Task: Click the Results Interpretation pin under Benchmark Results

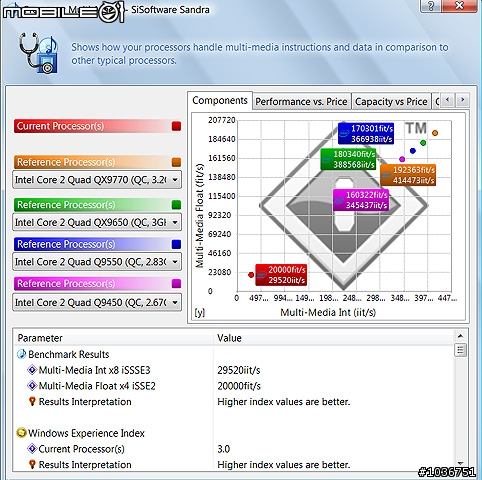Action: tap(32, 401)
